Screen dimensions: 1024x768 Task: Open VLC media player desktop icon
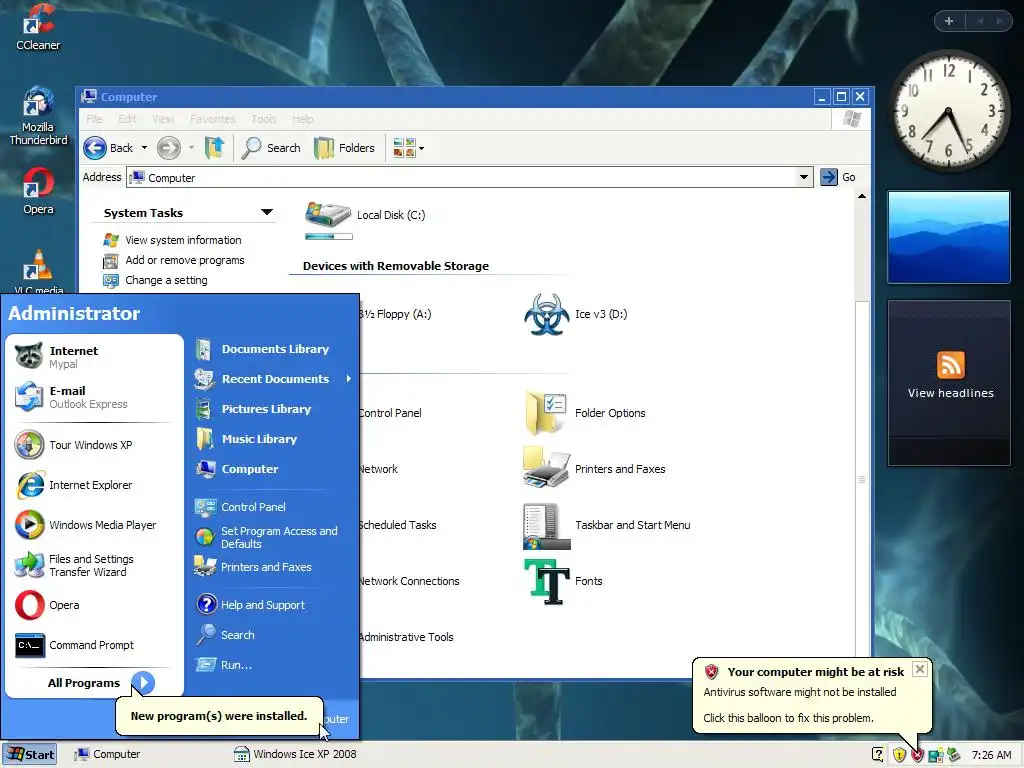tap(38, 271)
